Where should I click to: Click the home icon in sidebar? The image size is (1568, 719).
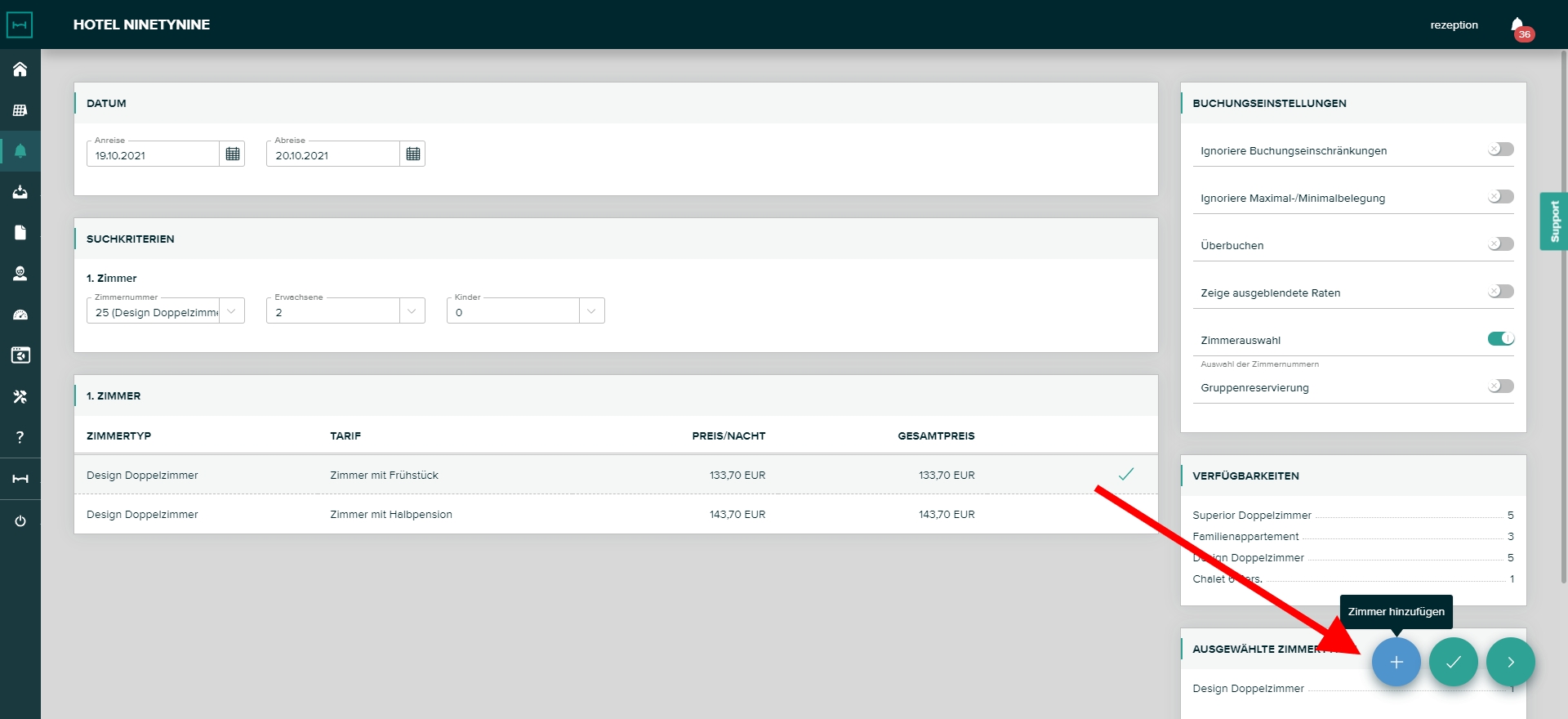click(x=20, y=69)
